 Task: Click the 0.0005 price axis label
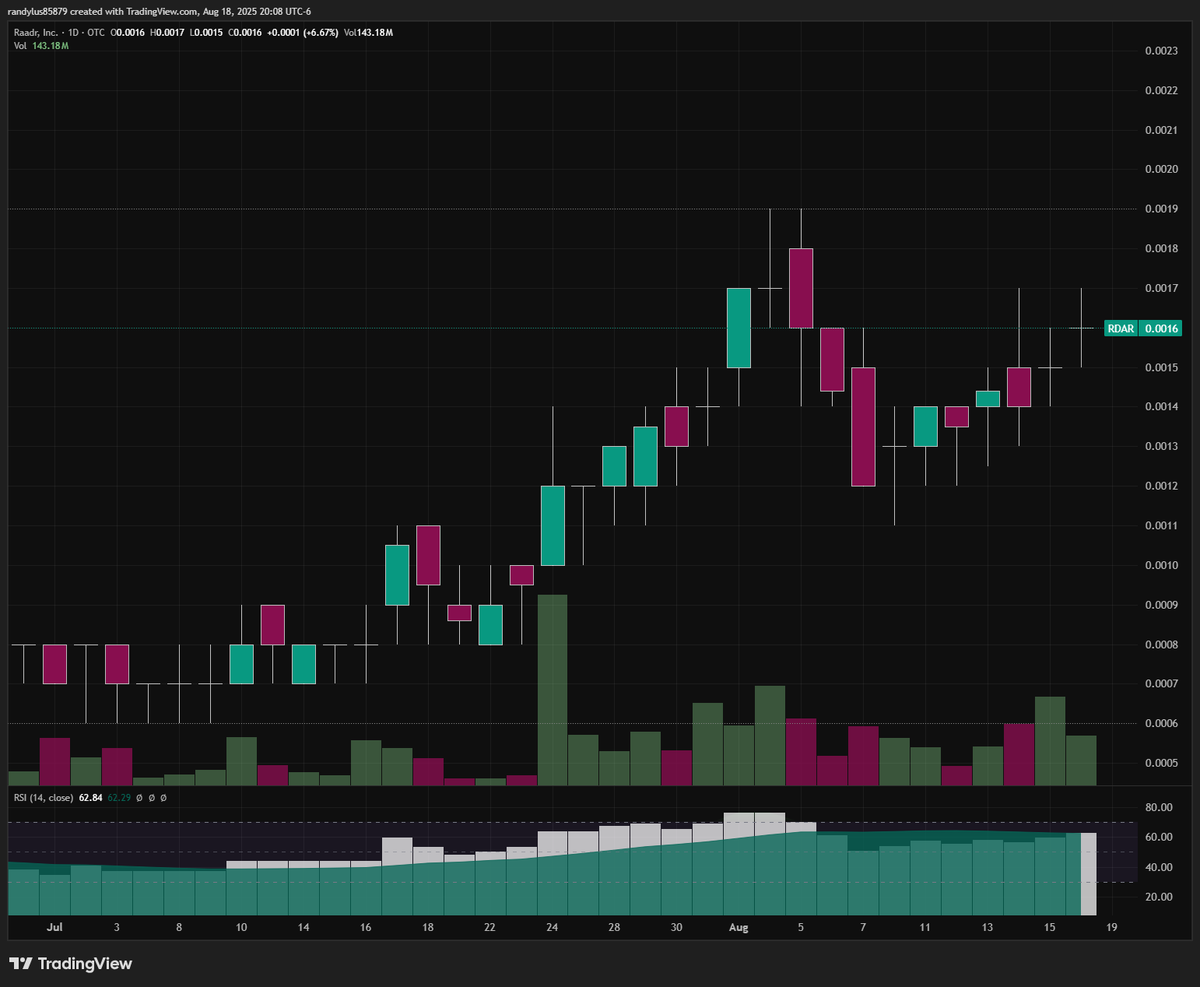(1160, 763)
